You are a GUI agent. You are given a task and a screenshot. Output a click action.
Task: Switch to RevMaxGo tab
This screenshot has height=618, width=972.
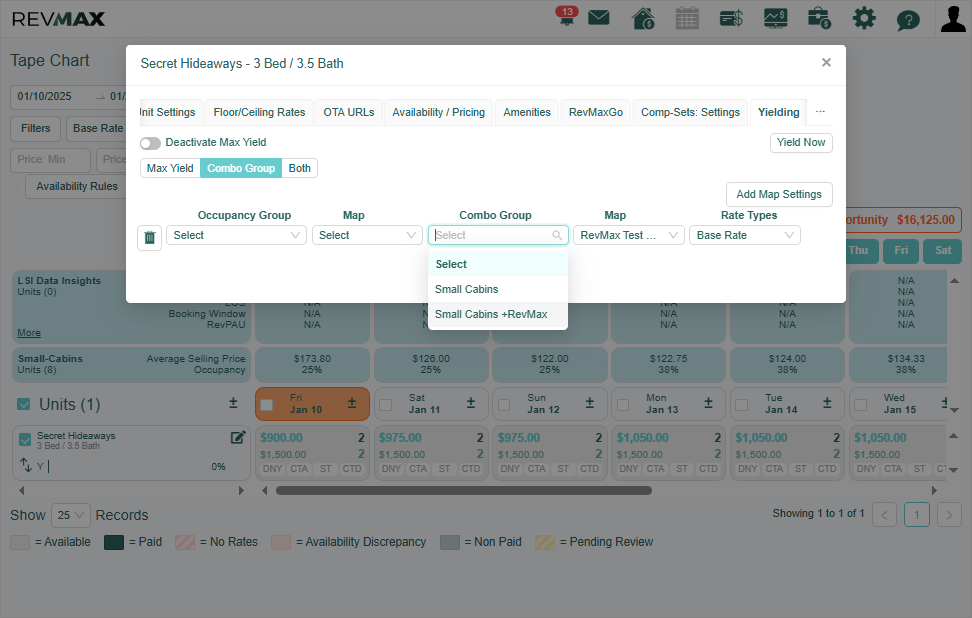pyautogui.click(x=596, y=112)
